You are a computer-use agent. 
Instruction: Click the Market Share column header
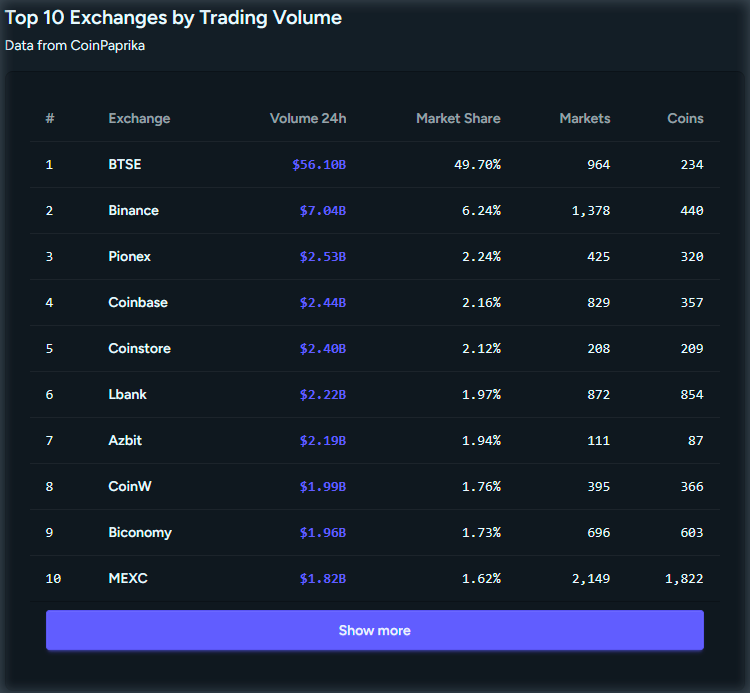coord(458,118)
